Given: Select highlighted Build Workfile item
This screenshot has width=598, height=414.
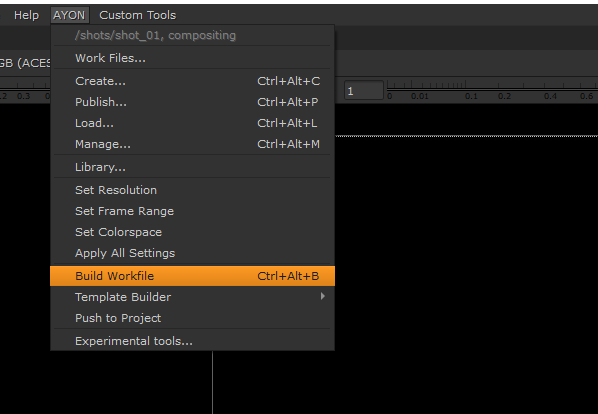Looking at the screenshot, I should pos(193,276).
